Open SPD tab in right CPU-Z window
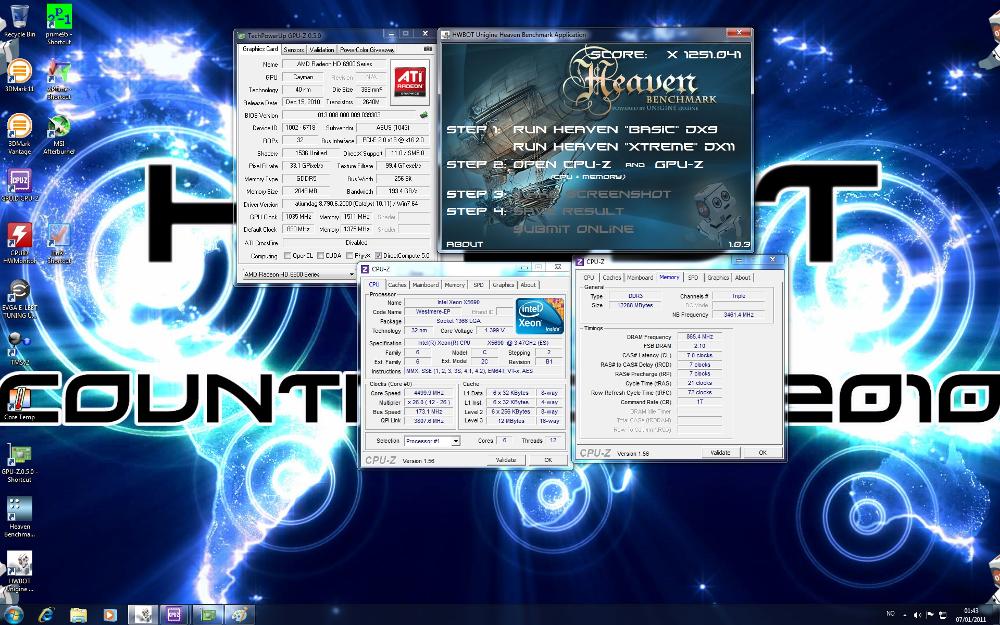 coord(693,277)
